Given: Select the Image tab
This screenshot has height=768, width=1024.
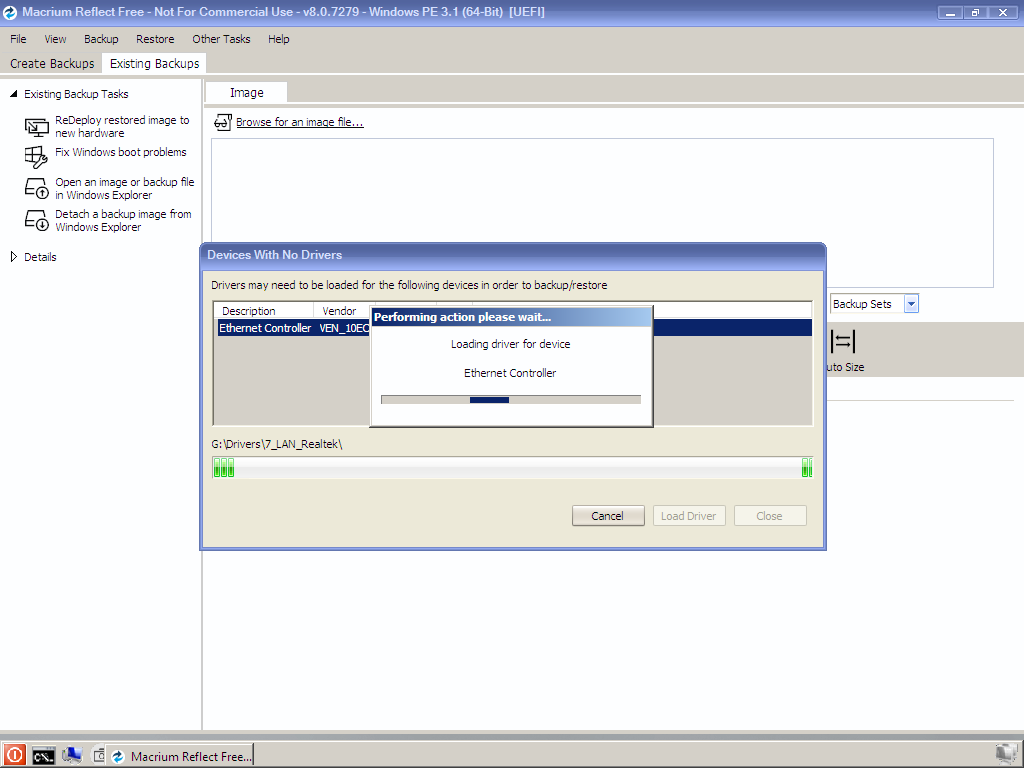Looking at the screenshot, I should click(x=246, y=93).
